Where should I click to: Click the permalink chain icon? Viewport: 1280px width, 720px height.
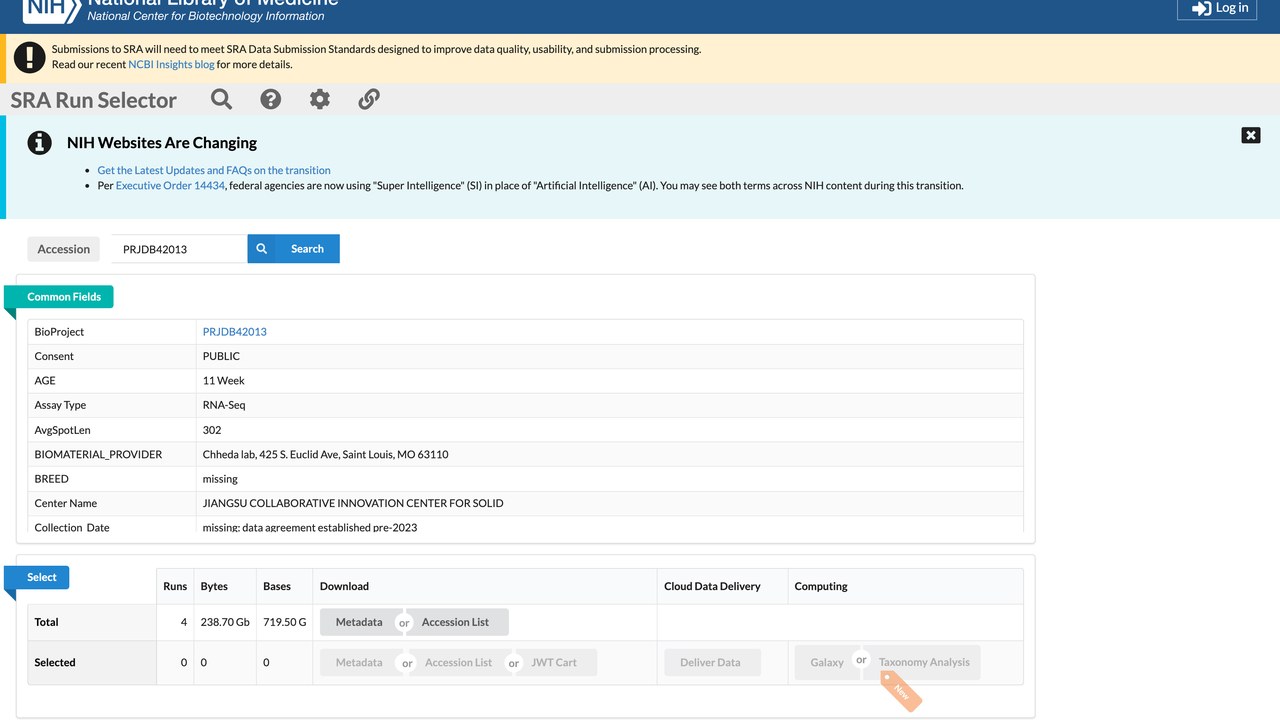(369, 99)
